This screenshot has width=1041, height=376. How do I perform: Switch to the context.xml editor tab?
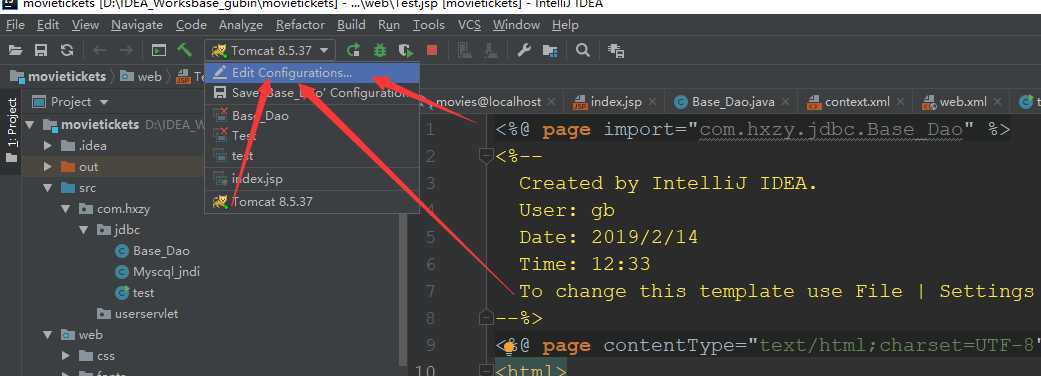pyautogui.click(x=856, y=102)
